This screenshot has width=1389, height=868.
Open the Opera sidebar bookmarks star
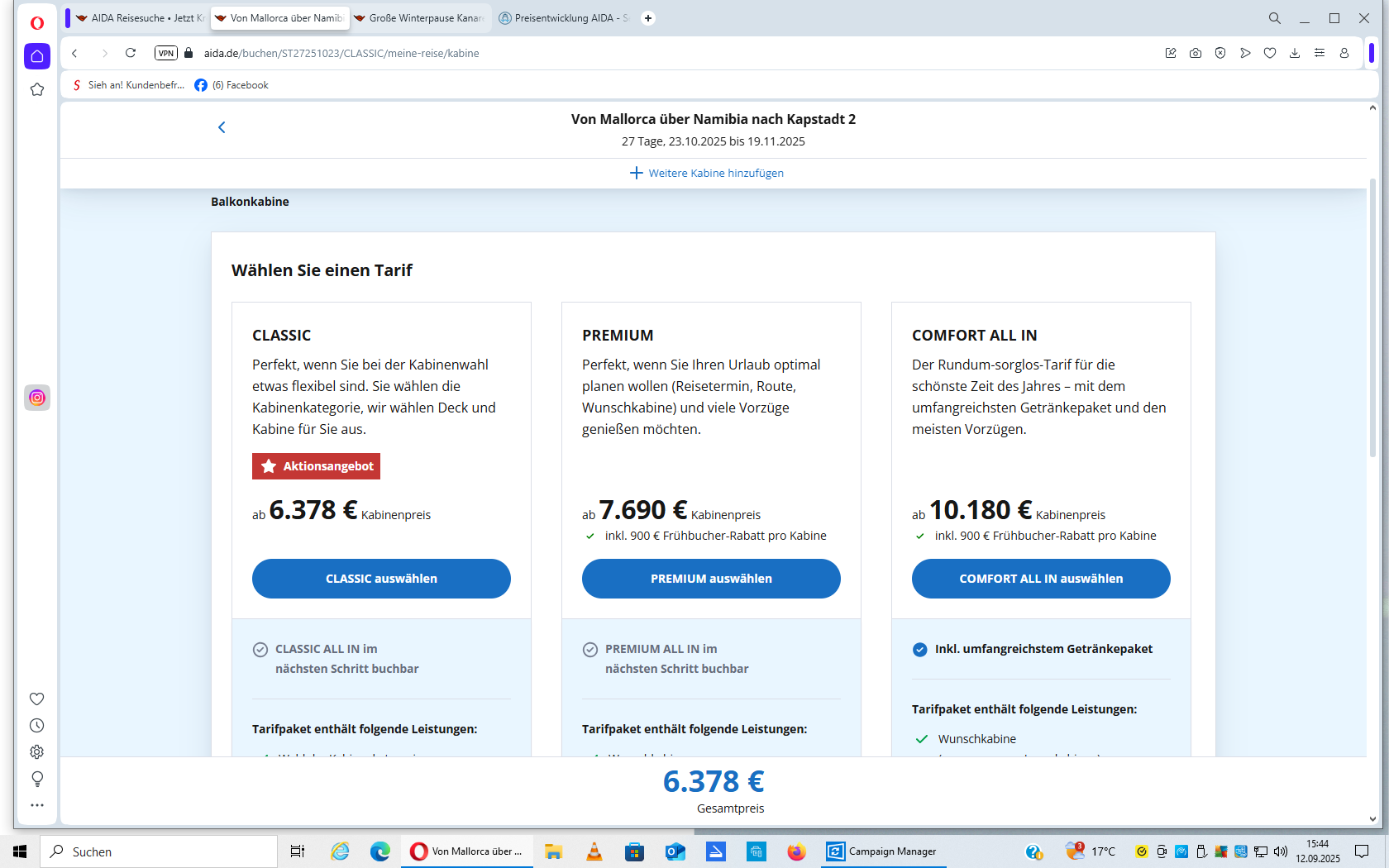(x=37, y=89)
